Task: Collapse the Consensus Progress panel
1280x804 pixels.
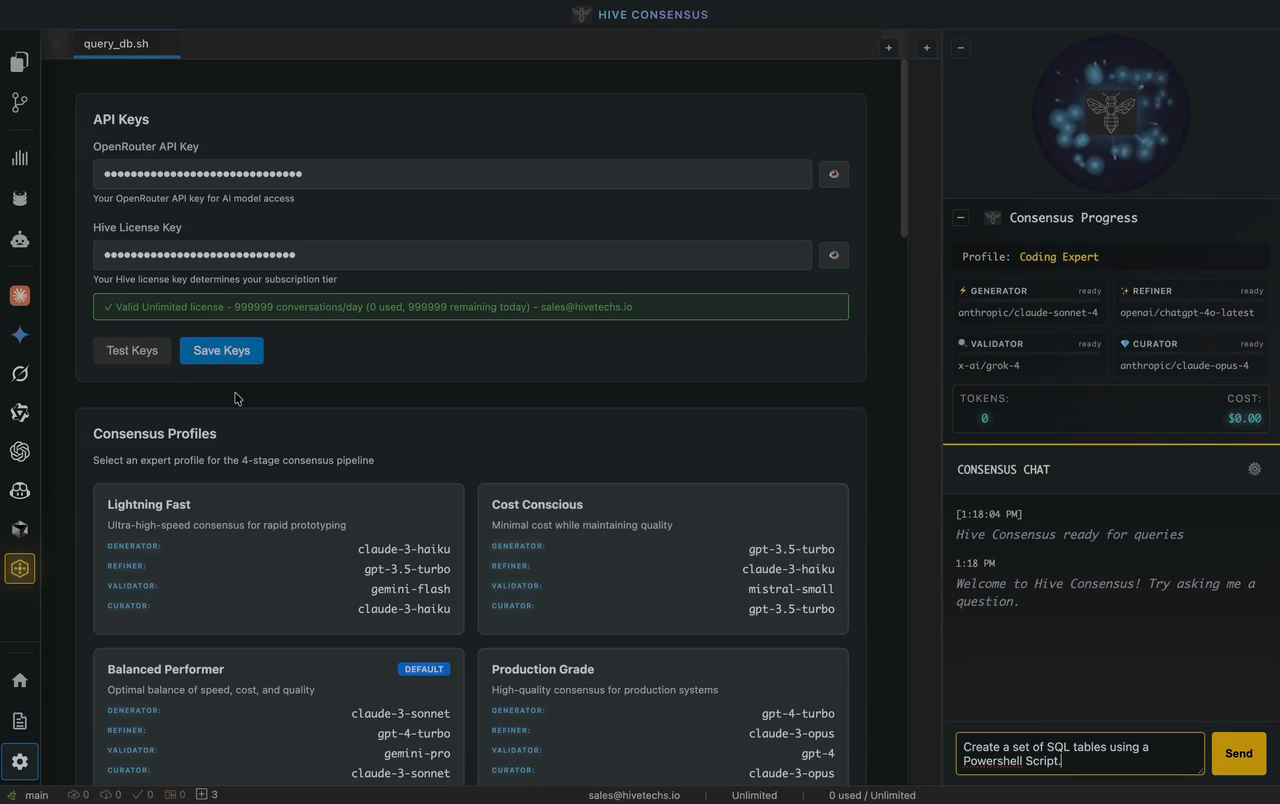Action: (x=961, y=217)
